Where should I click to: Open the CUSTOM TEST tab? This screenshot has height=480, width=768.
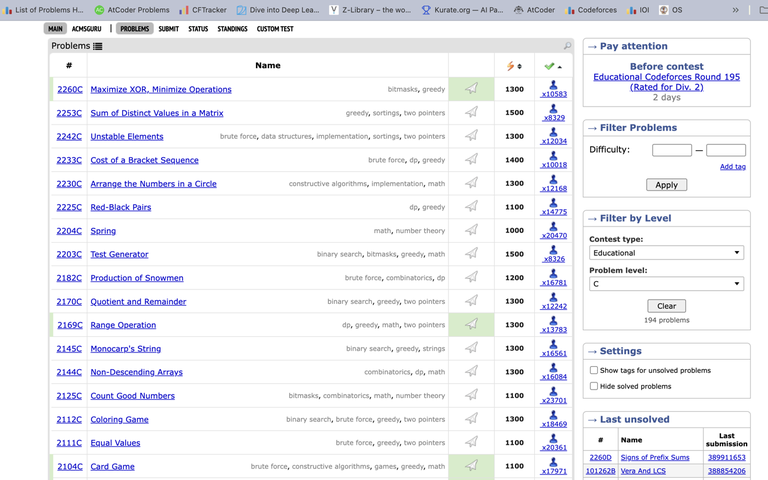275,29
